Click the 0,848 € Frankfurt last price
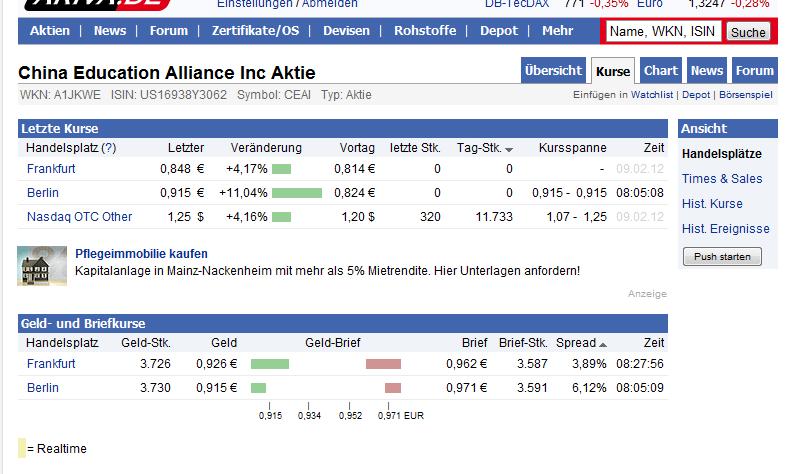This screenshot has height=474, width=793. coord(182,168)
